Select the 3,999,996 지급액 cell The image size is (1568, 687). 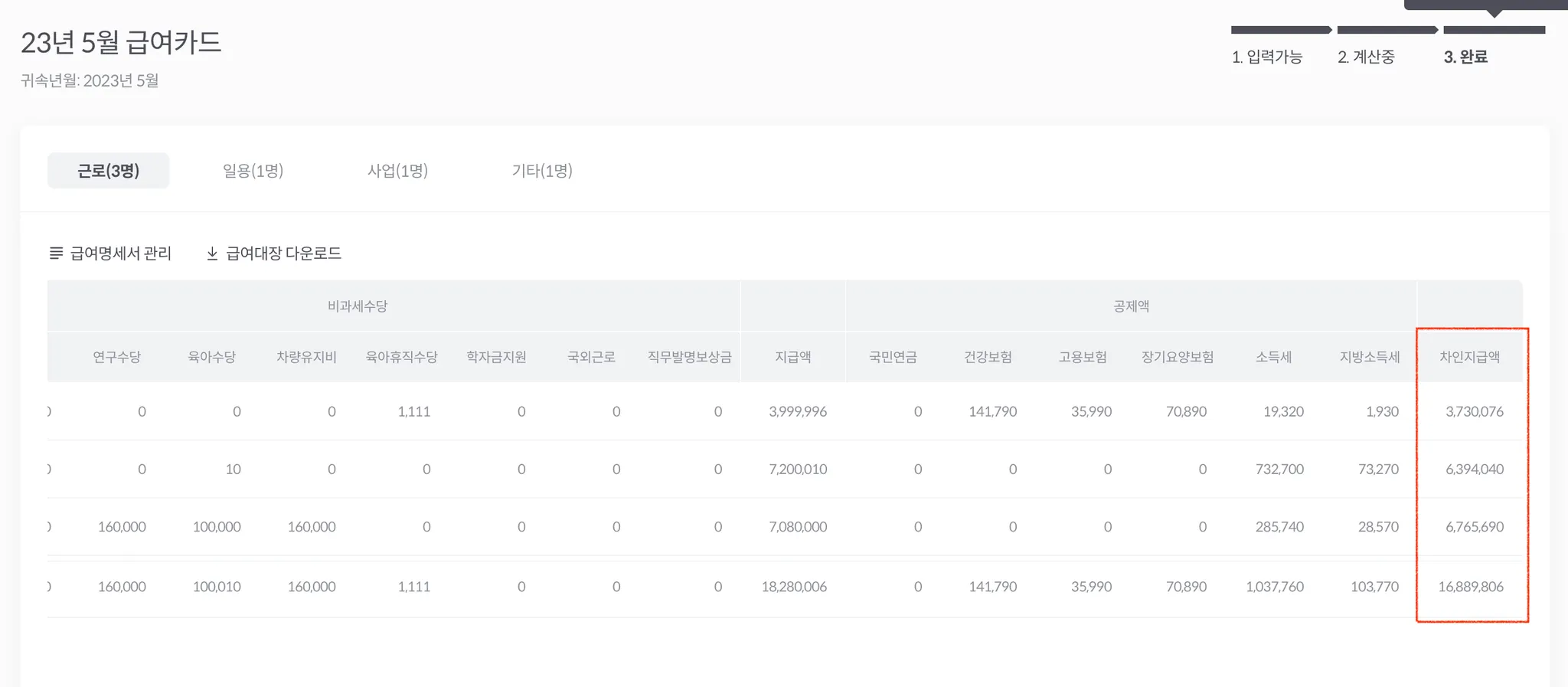click(x=798, y=411)
